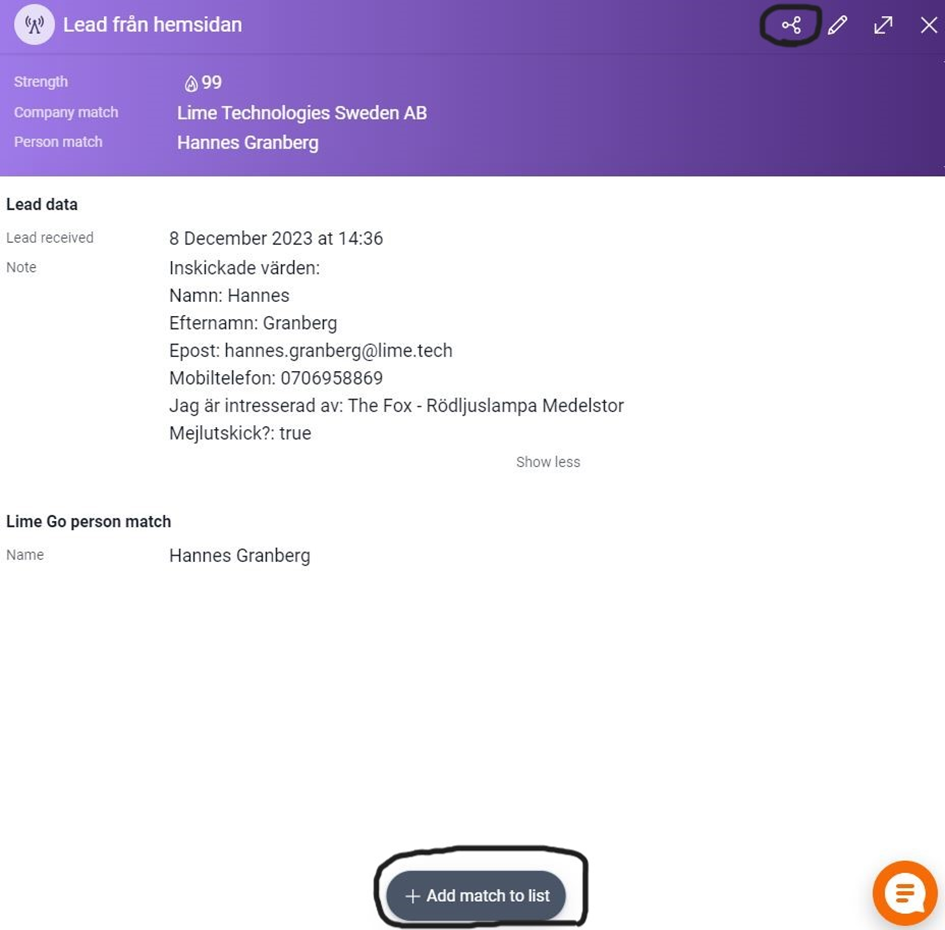The image size is (945, 930).
Task: Click the date 8 December 2023 at 14:36
Action: (x=276, y=239)
